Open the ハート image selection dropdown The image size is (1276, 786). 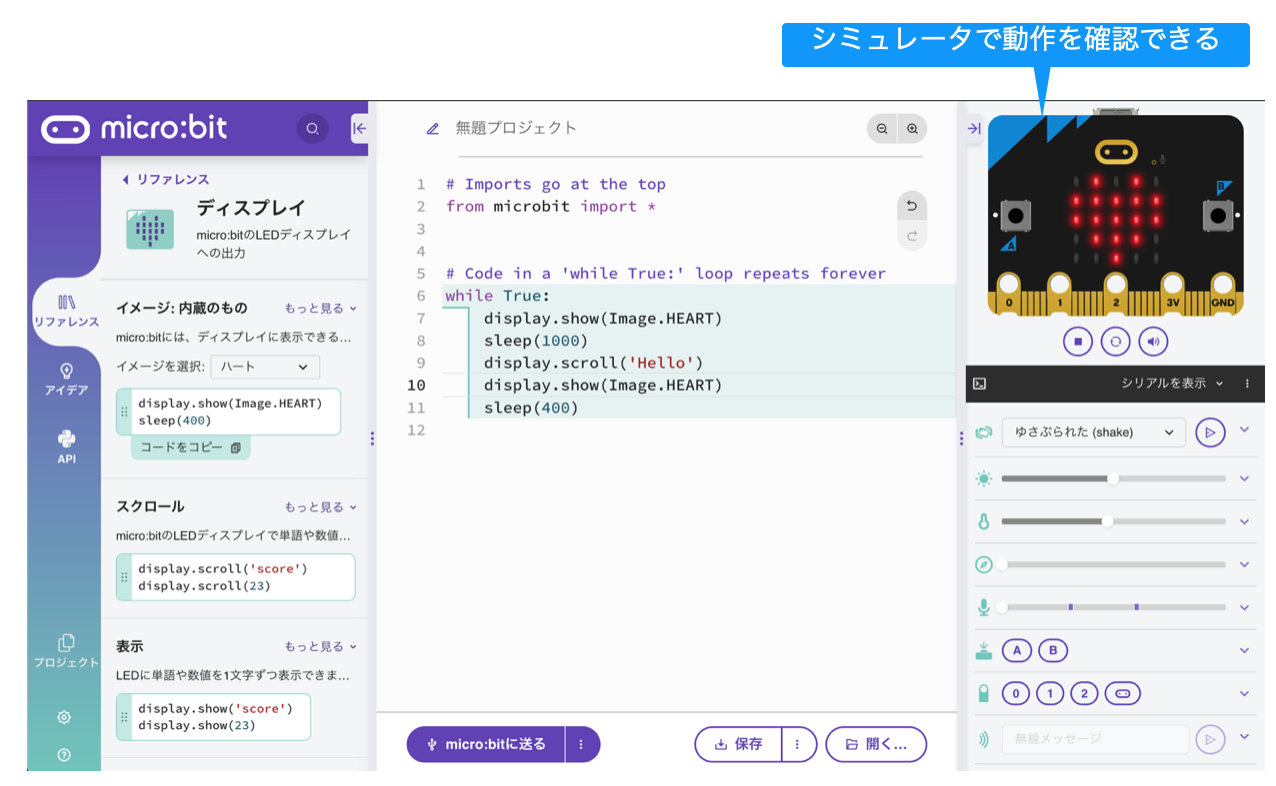pos(263,367)
